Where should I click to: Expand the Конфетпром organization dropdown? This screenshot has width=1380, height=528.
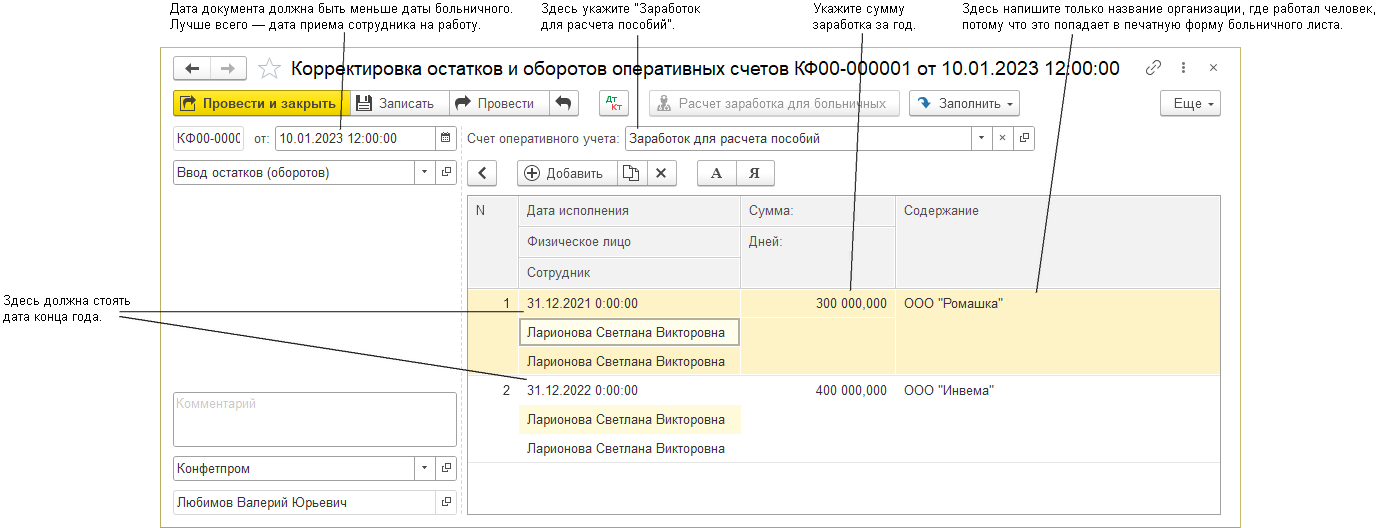pos(423,468)
